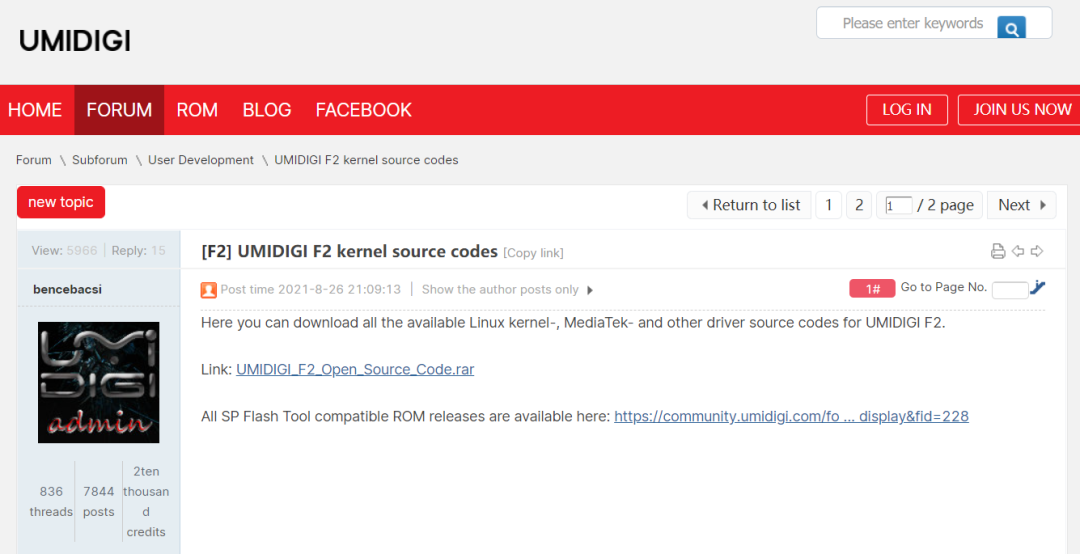
Task: Open the User Development breadcrumb link
Action: point(201,160)
